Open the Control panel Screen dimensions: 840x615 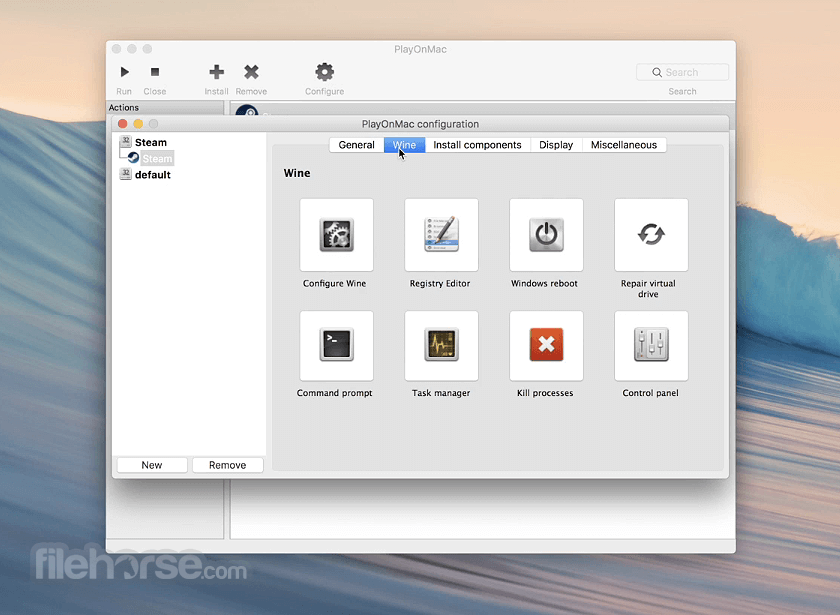(651, 346)
